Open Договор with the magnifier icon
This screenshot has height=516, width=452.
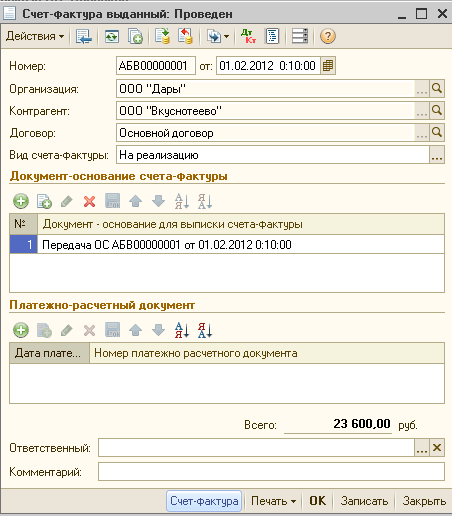click(437, 133)
